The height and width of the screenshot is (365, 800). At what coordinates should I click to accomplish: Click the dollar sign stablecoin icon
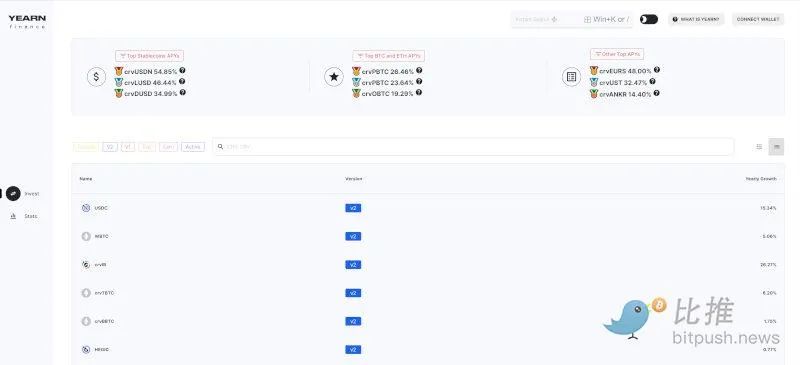click(x=96, y=77)
